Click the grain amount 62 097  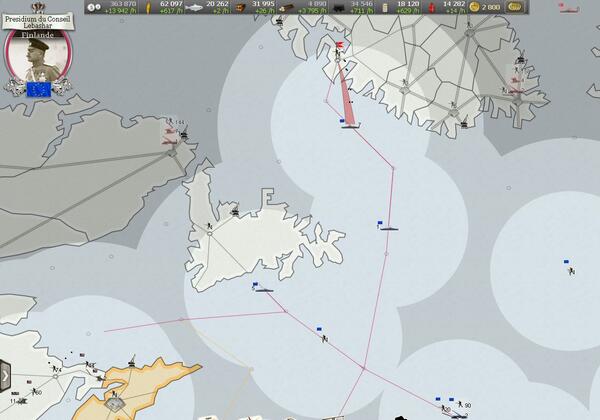coord(171,4)
